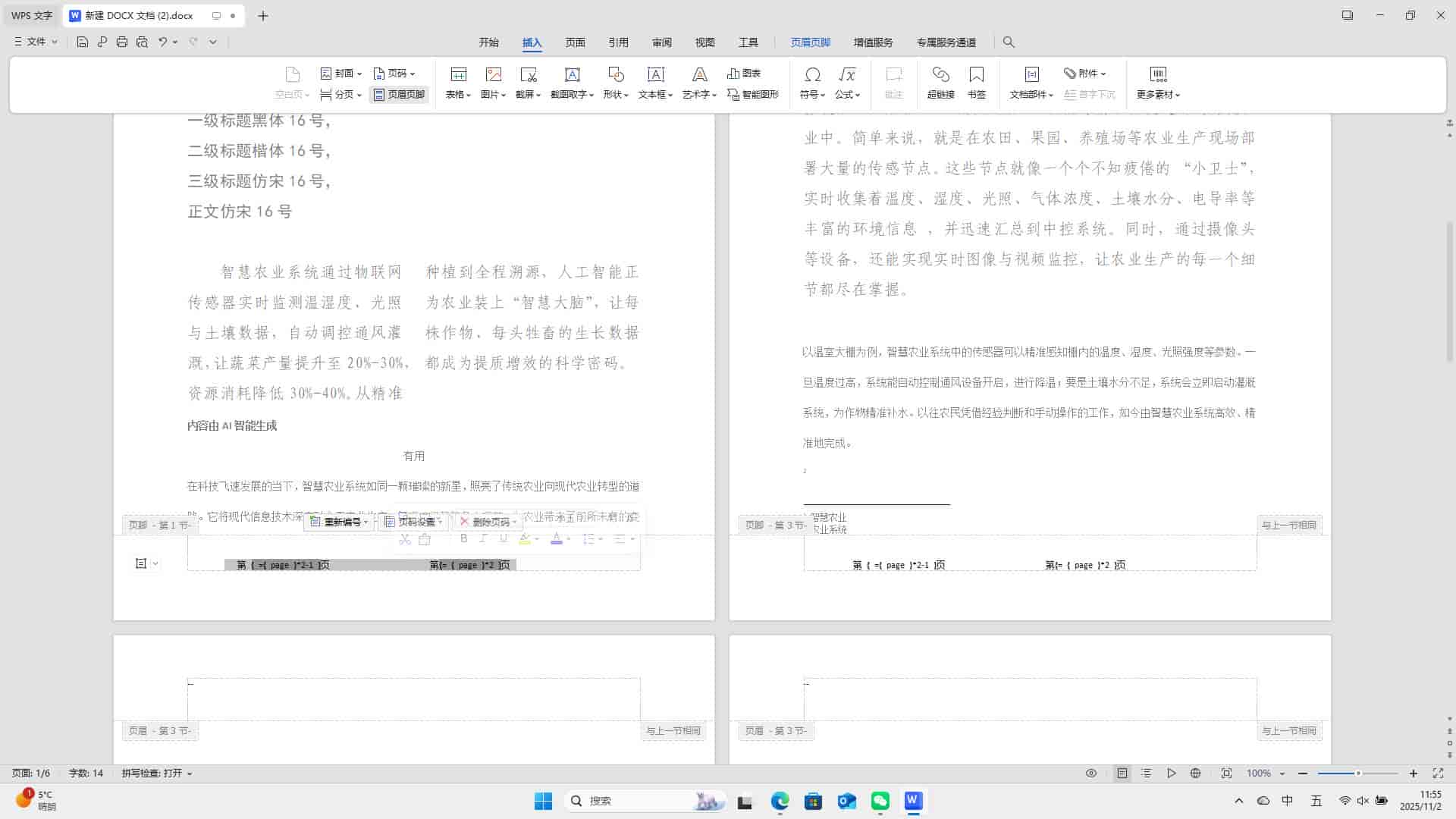Click Paste icon in floating mini toolbar
This screenshot has width=1456, height=819.
click(425, 539)
